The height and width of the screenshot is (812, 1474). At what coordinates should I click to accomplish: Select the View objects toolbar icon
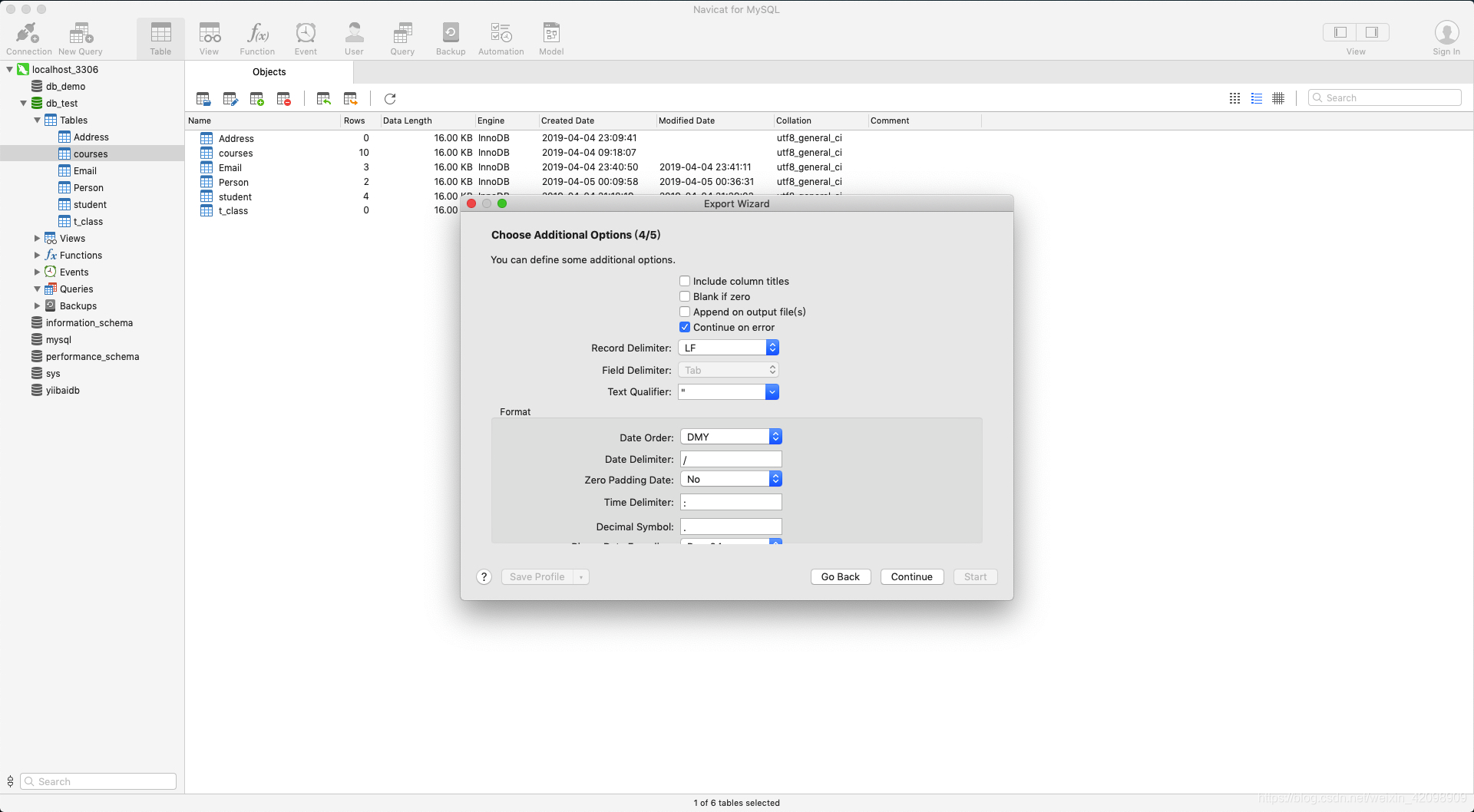[x=209, y=38]
